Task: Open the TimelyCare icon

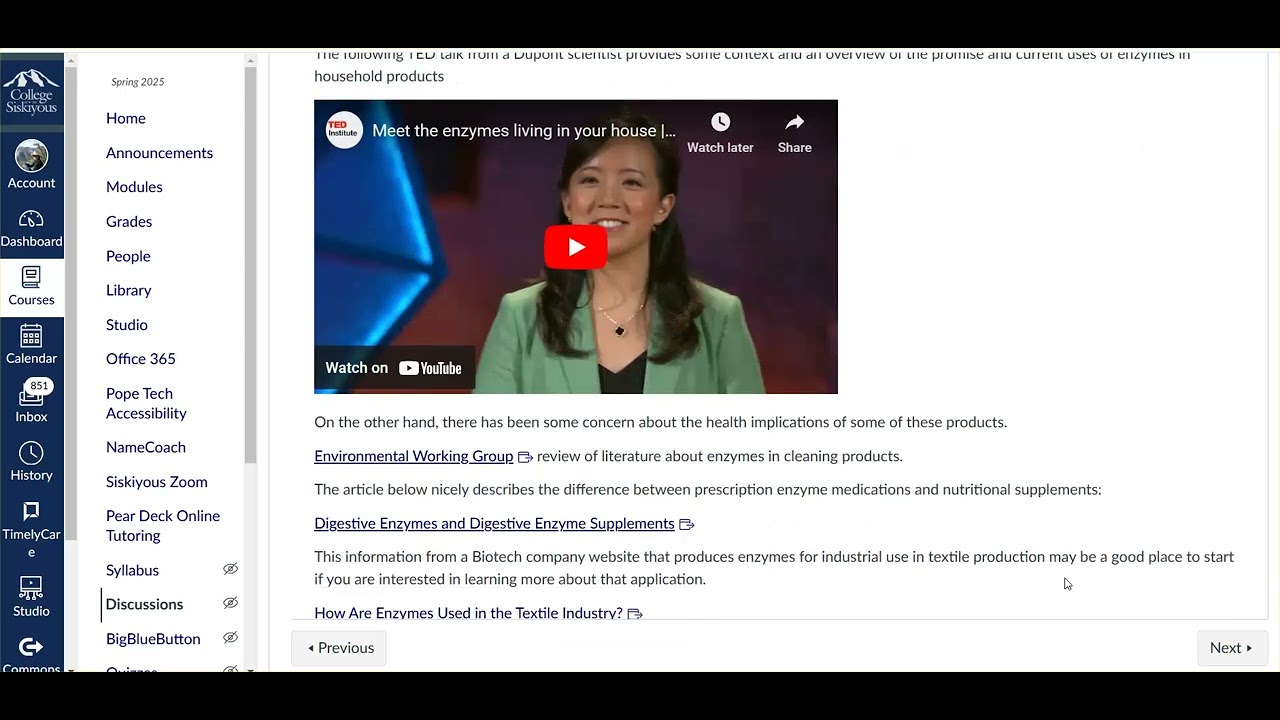Action: coord(31,511)
